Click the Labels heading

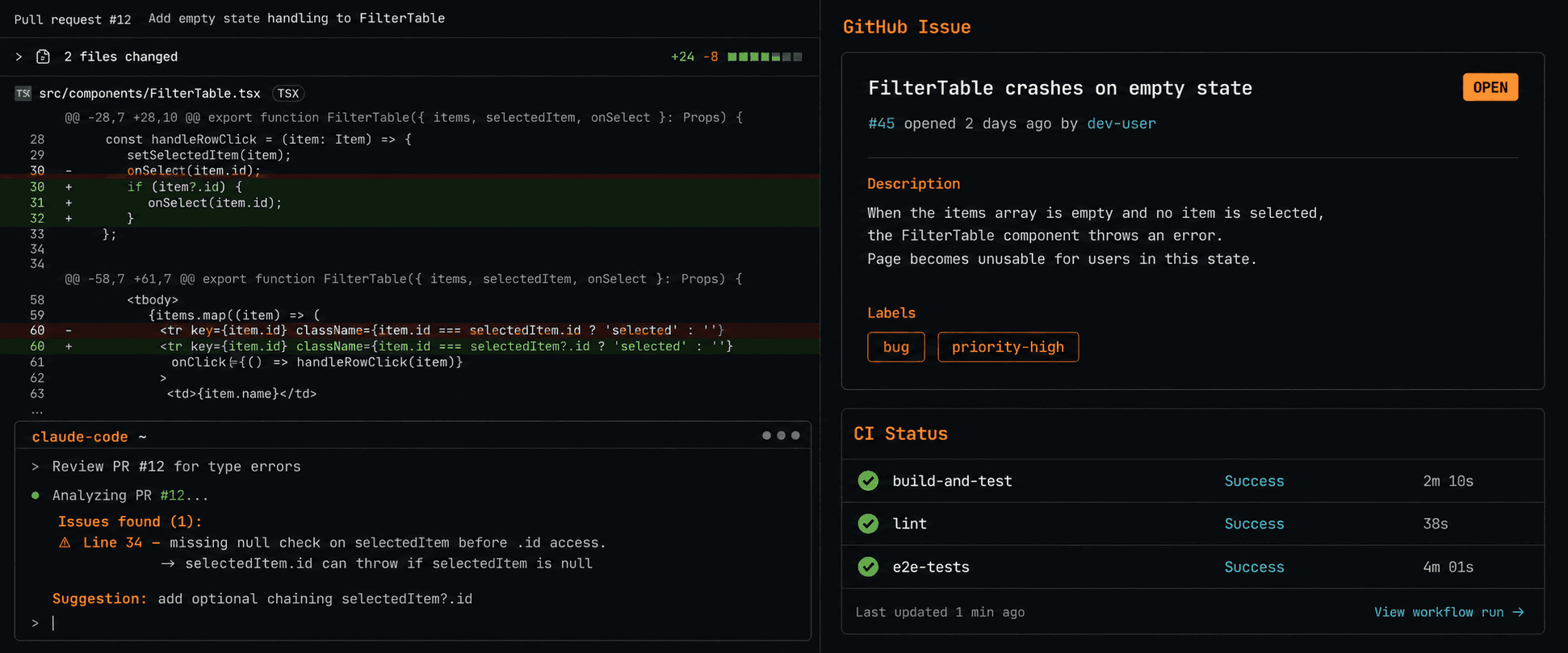(x=891, y=313)
